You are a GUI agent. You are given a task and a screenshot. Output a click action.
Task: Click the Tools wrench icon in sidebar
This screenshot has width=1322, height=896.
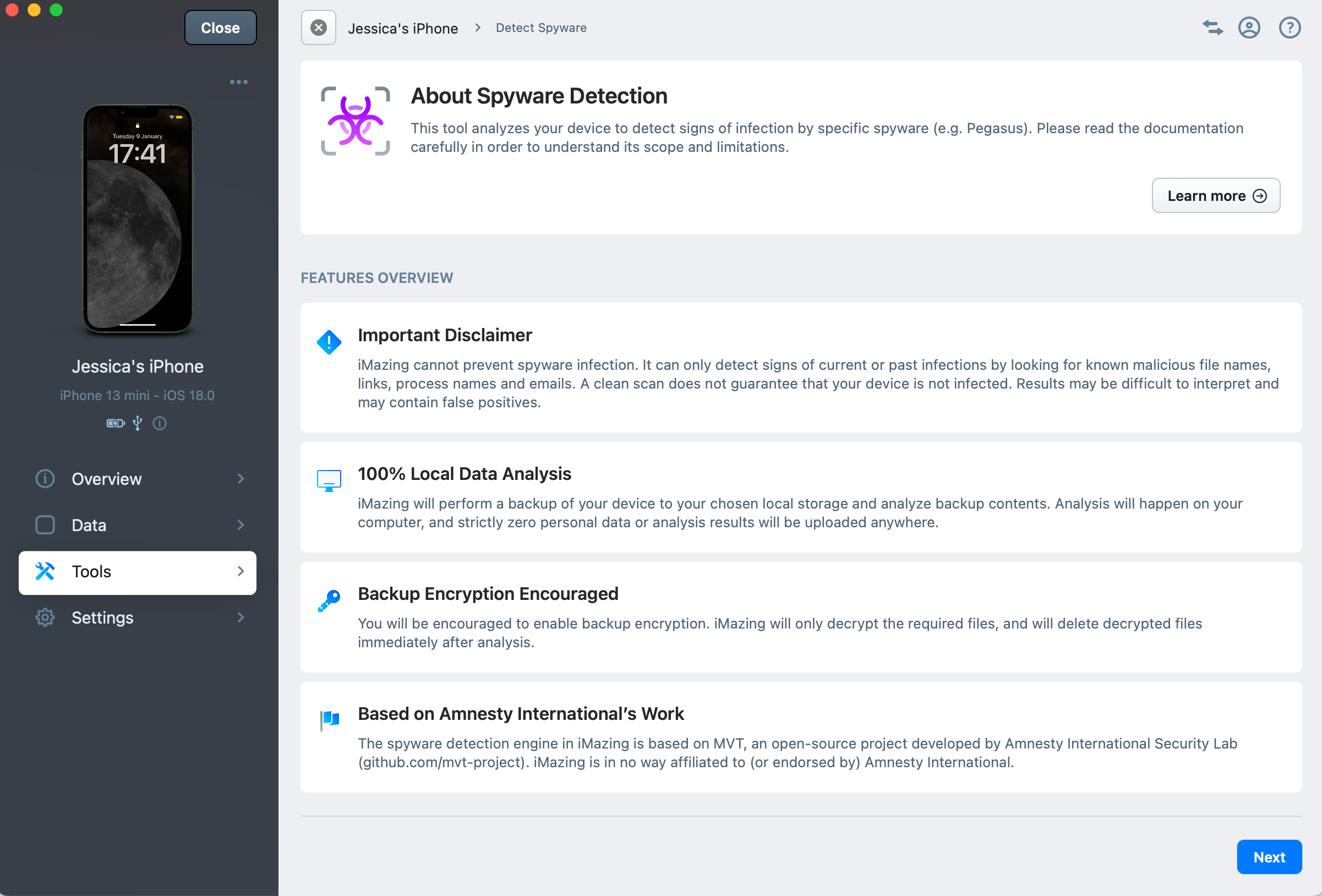[45, 571]
